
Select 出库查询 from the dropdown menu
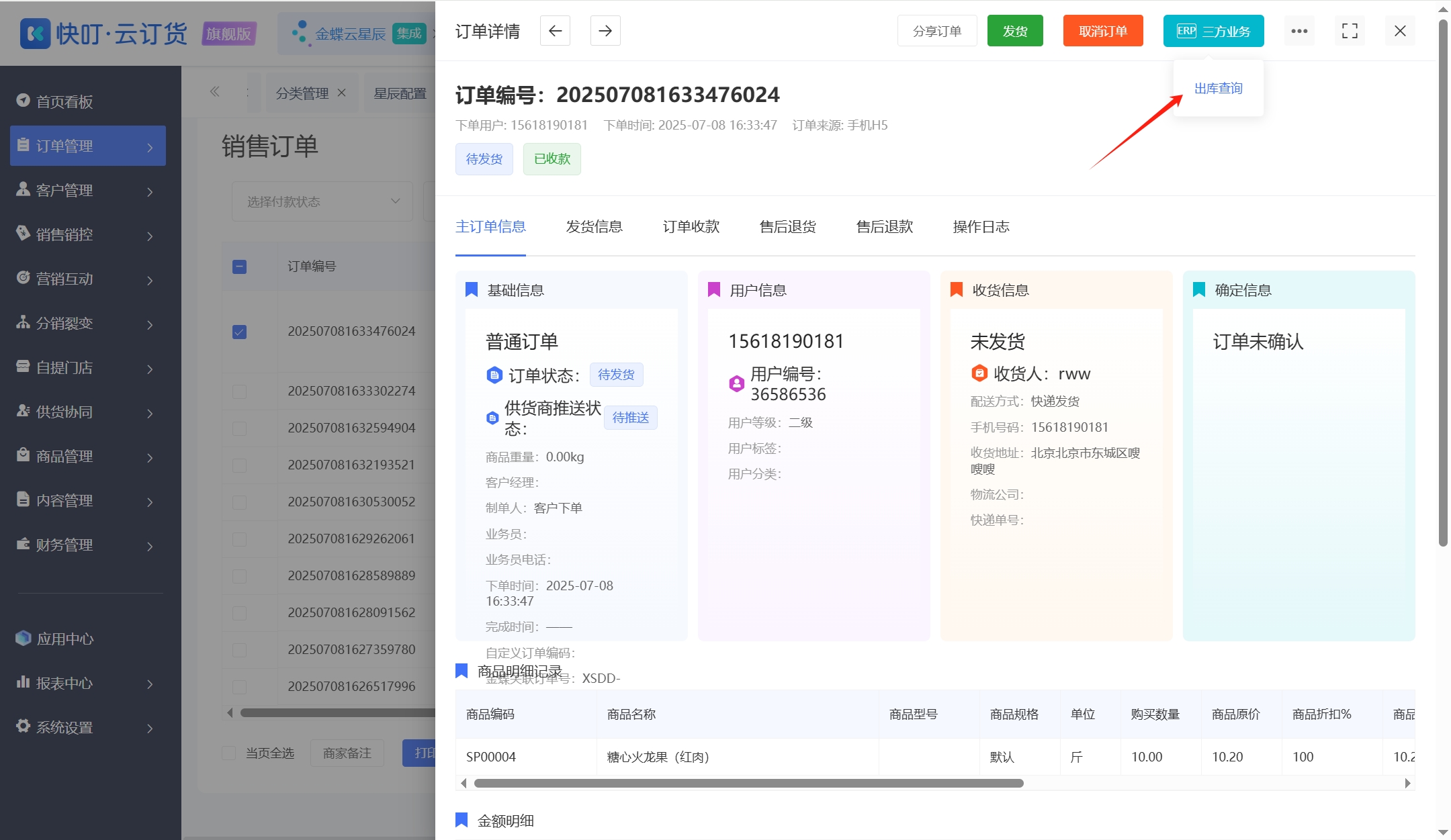[x=1218, y=88]
